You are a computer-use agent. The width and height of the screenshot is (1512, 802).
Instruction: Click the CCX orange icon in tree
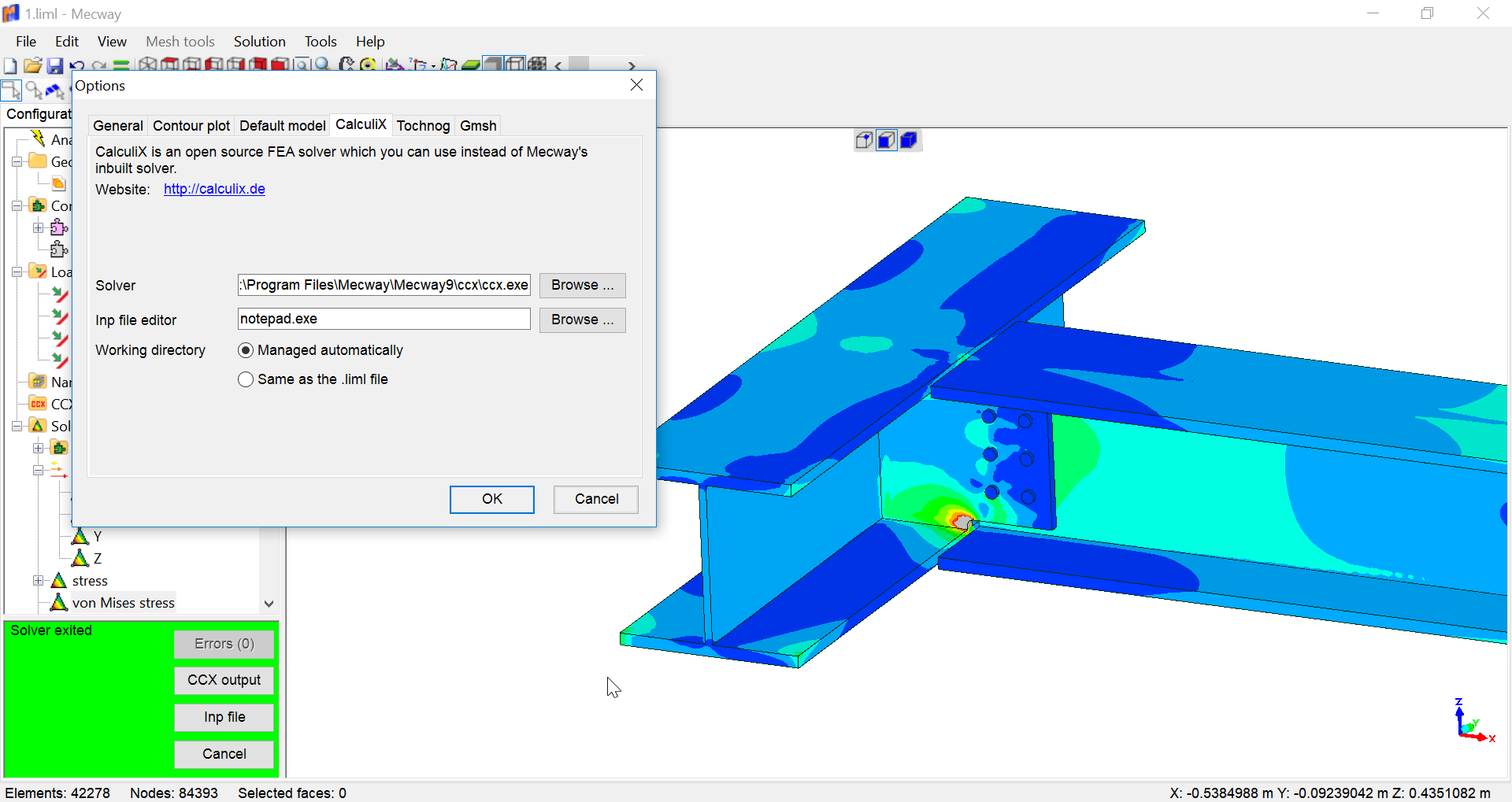38,404
